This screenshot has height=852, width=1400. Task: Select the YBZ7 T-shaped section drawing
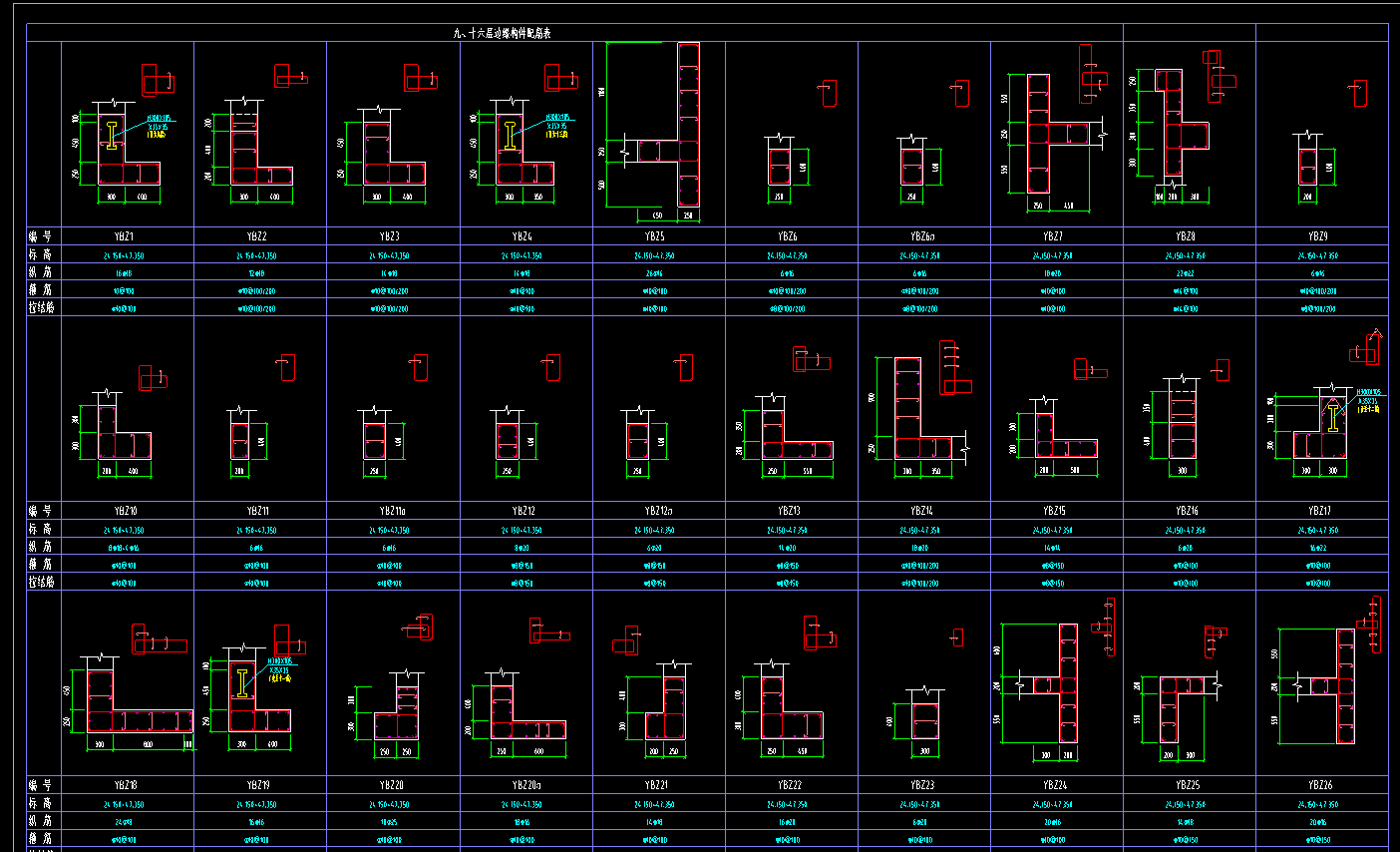pos(1060,134)
